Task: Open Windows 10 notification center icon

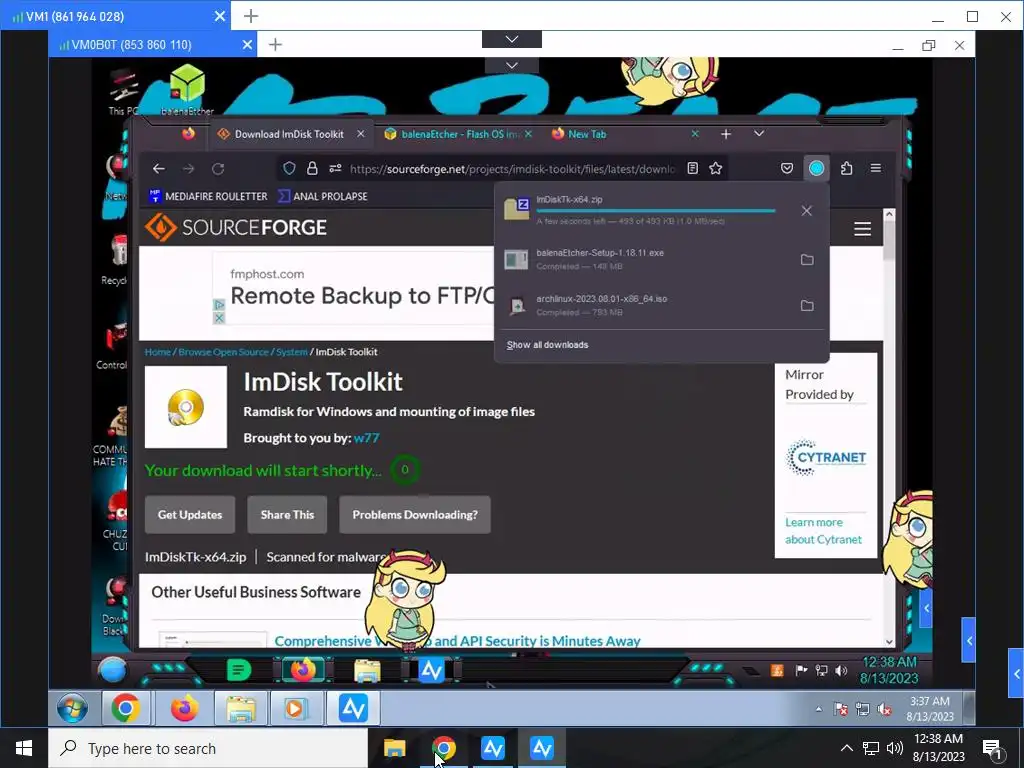Action: [993, 750]
